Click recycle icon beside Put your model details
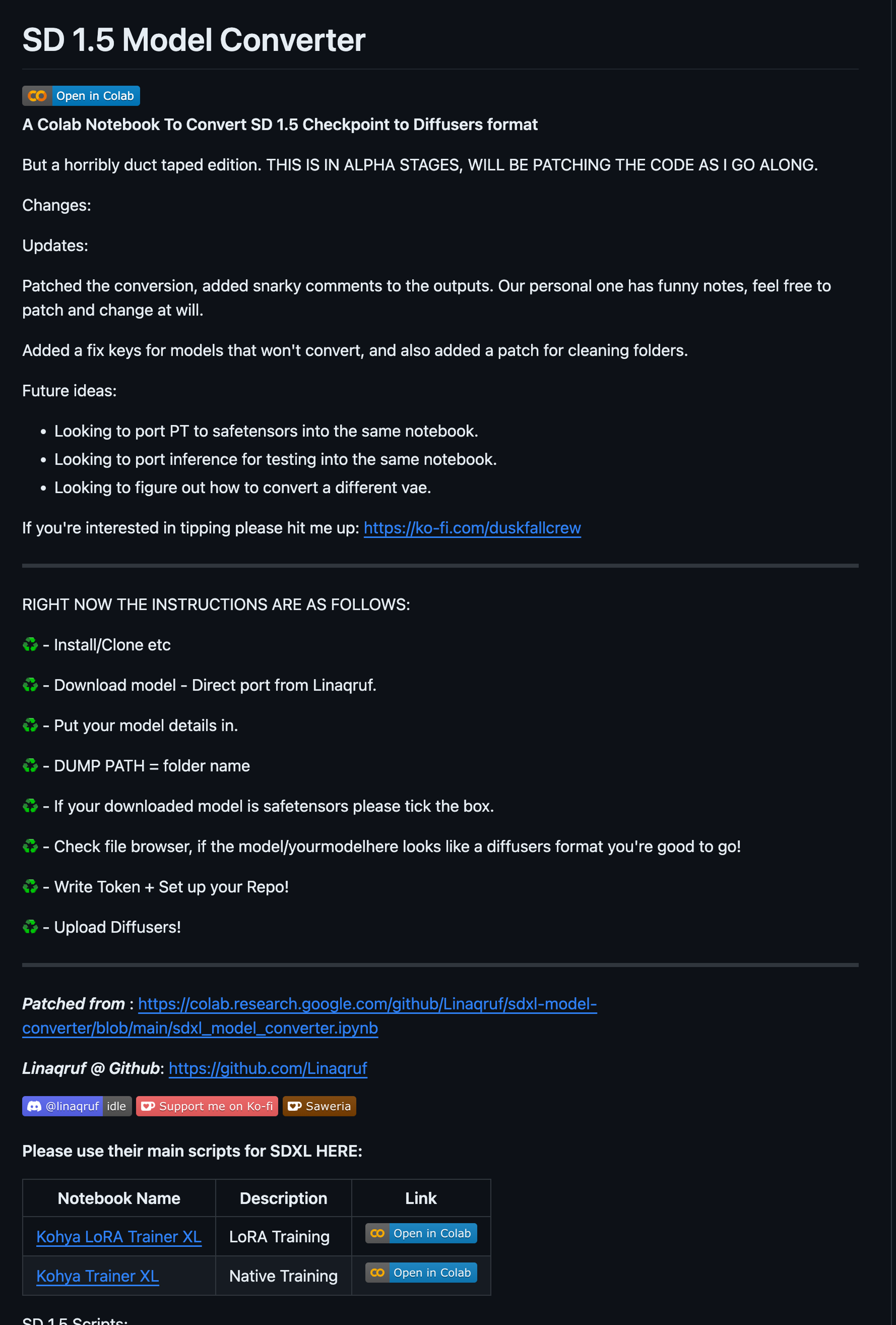896x1325 pixels. tap(30, 725)
